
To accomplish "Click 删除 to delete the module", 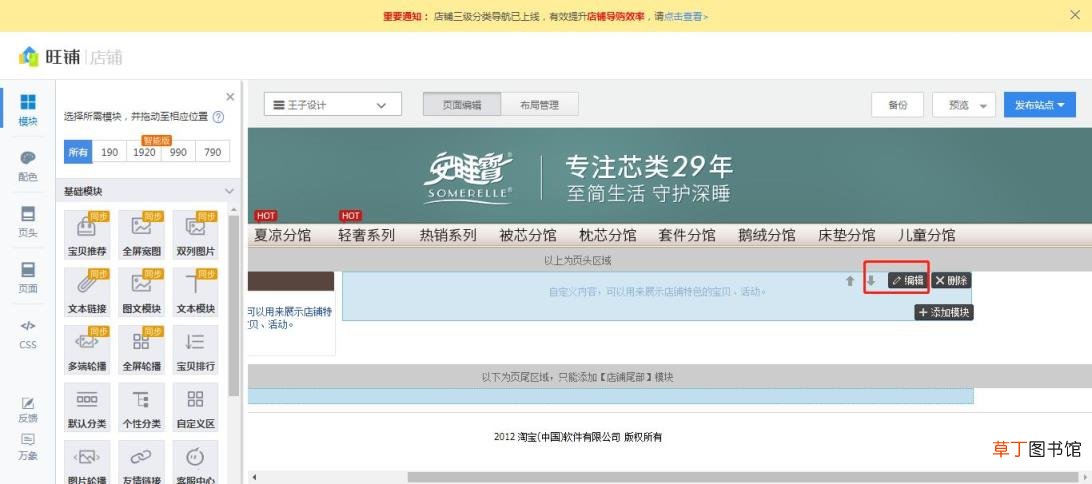I will click(951, 281).
